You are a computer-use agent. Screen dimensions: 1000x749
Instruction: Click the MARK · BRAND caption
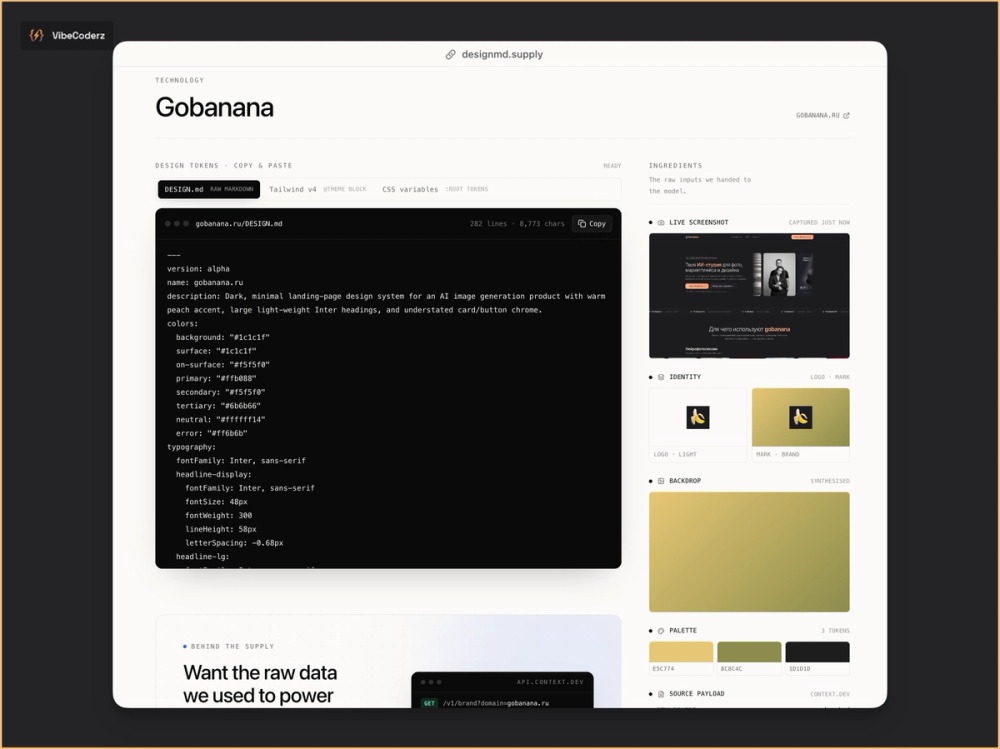tap(777, 454)
